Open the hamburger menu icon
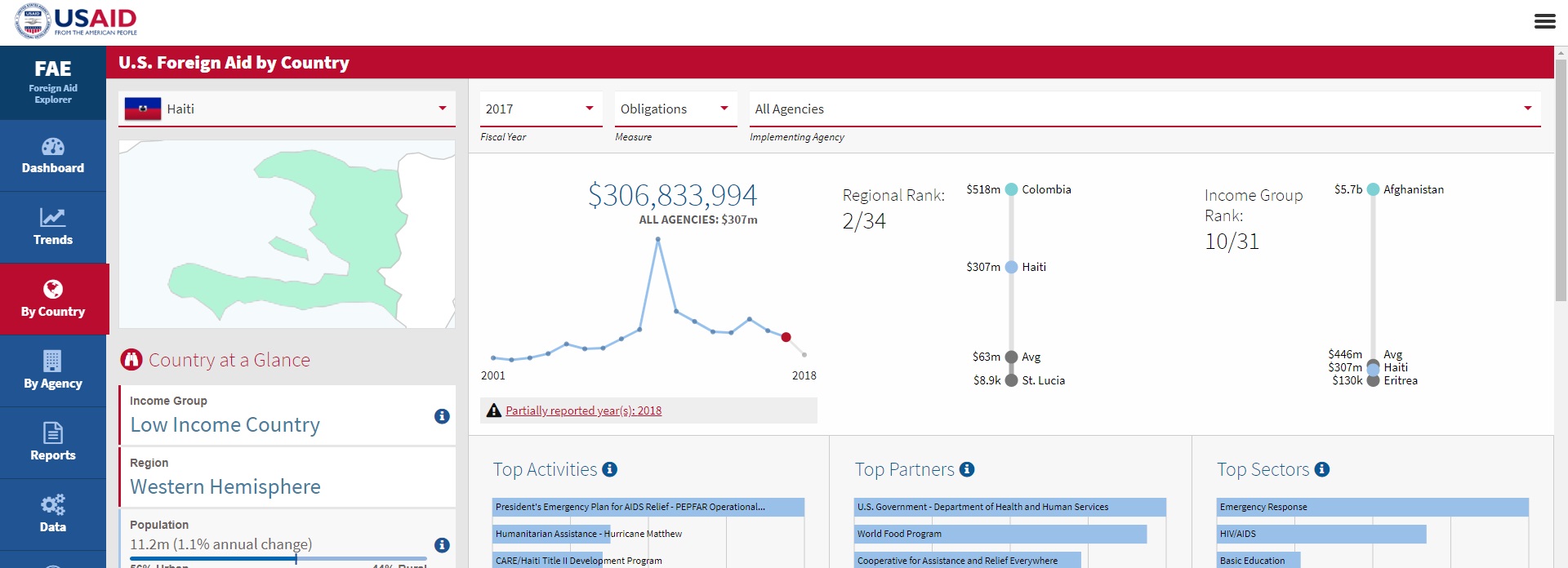Image resolution: width=1568 pixels, height=568 pixels. [1544, 21]
